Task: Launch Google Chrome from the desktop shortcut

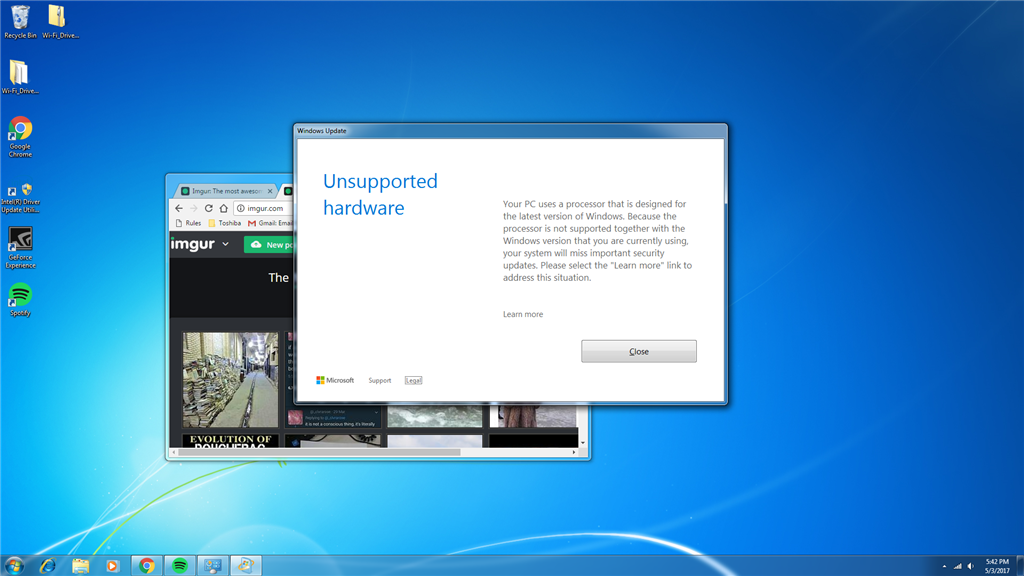Action: pyautogui.click(x=20, y=136)
